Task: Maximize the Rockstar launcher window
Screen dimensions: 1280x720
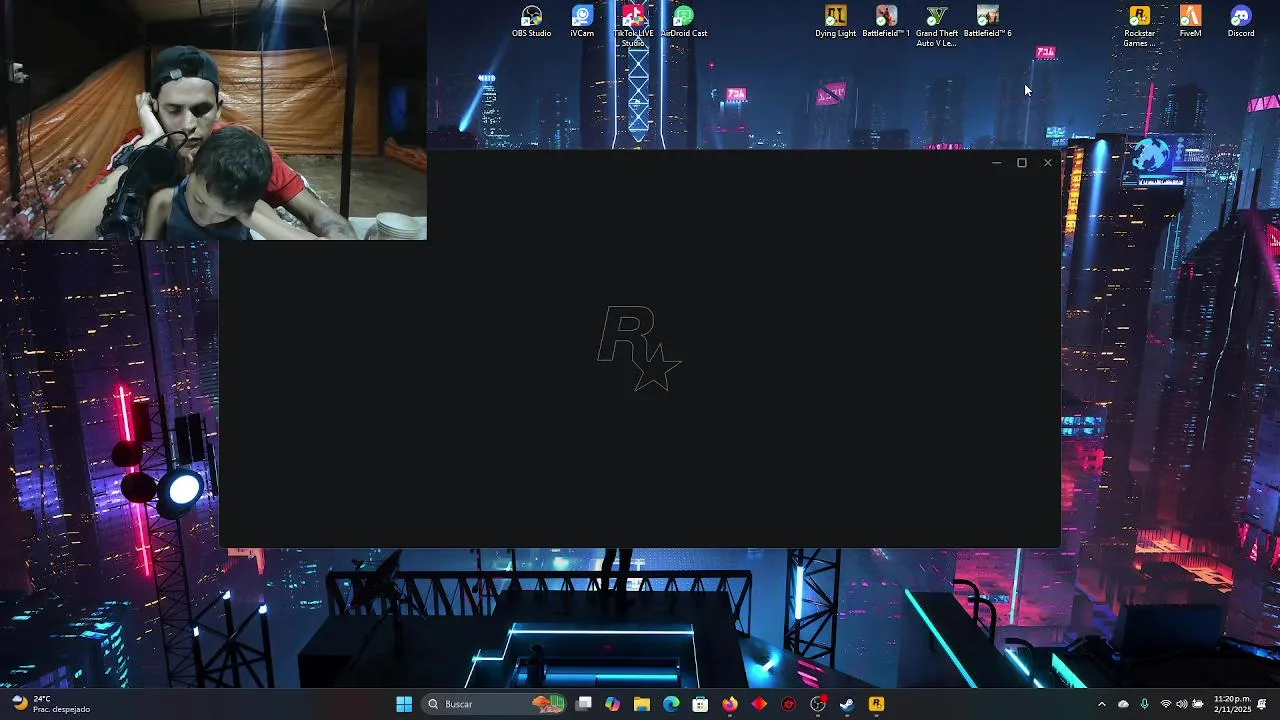Action: 1022,163
